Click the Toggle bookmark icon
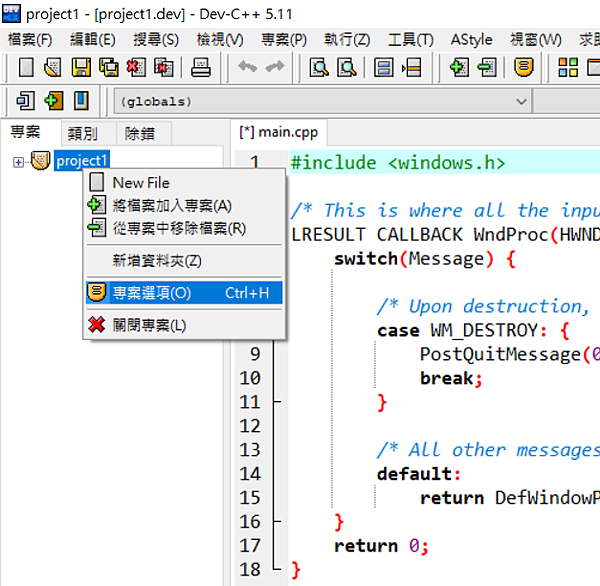Screen dimensions: 600x586 click(x=81, y=101)
